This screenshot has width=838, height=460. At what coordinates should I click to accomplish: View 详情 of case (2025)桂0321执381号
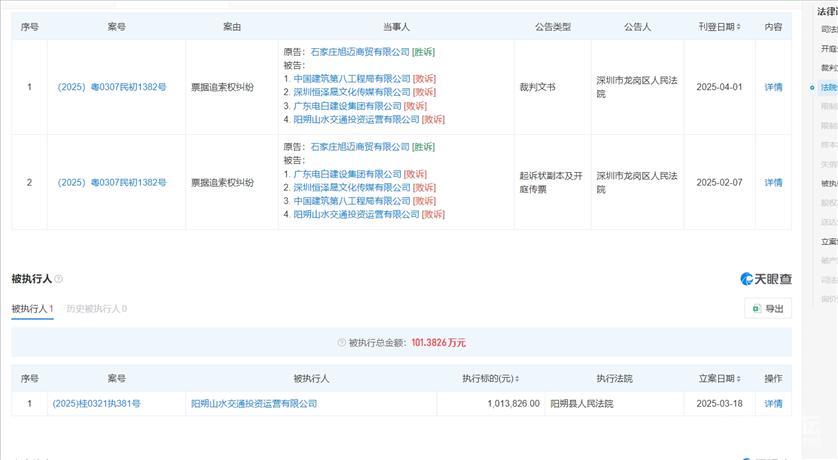[x=773, y=403]
